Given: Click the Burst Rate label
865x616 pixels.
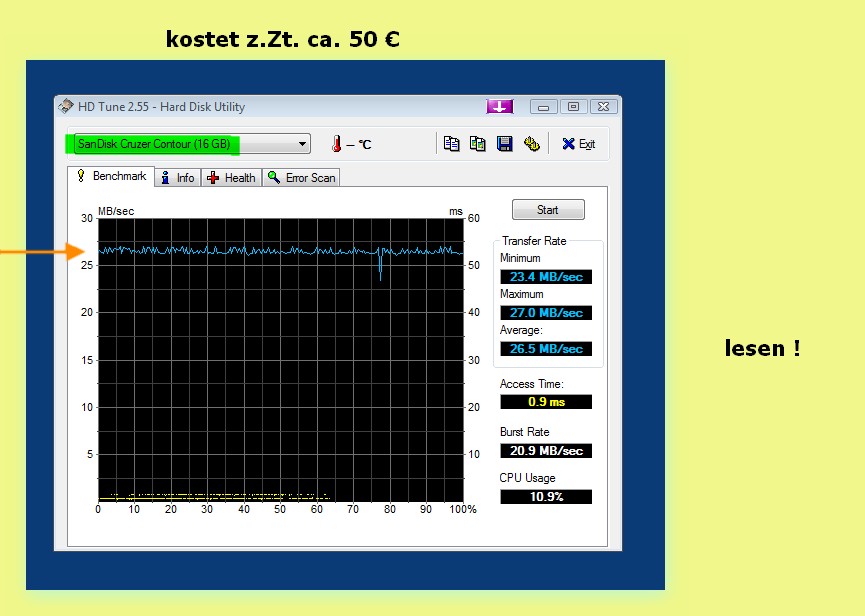Looking at the screenshot, I should [525, 432].
